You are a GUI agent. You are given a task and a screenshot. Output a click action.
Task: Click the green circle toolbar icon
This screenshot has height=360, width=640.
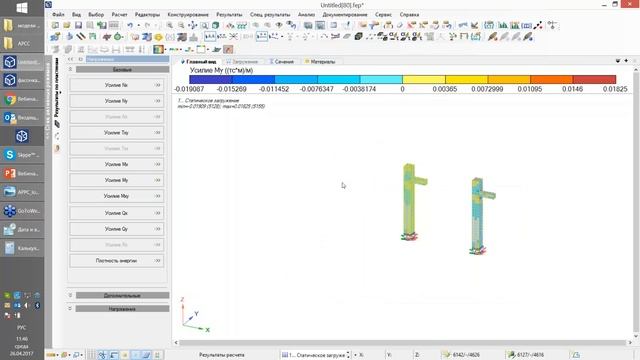click(x=118, y=37)
